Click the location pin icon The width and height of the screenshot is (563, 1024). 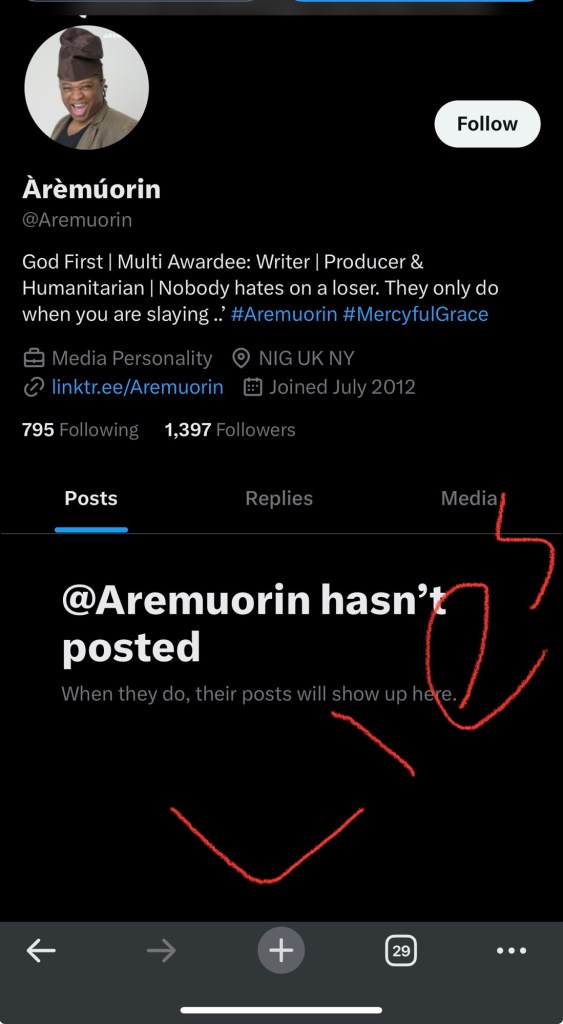tap(241, 358)
